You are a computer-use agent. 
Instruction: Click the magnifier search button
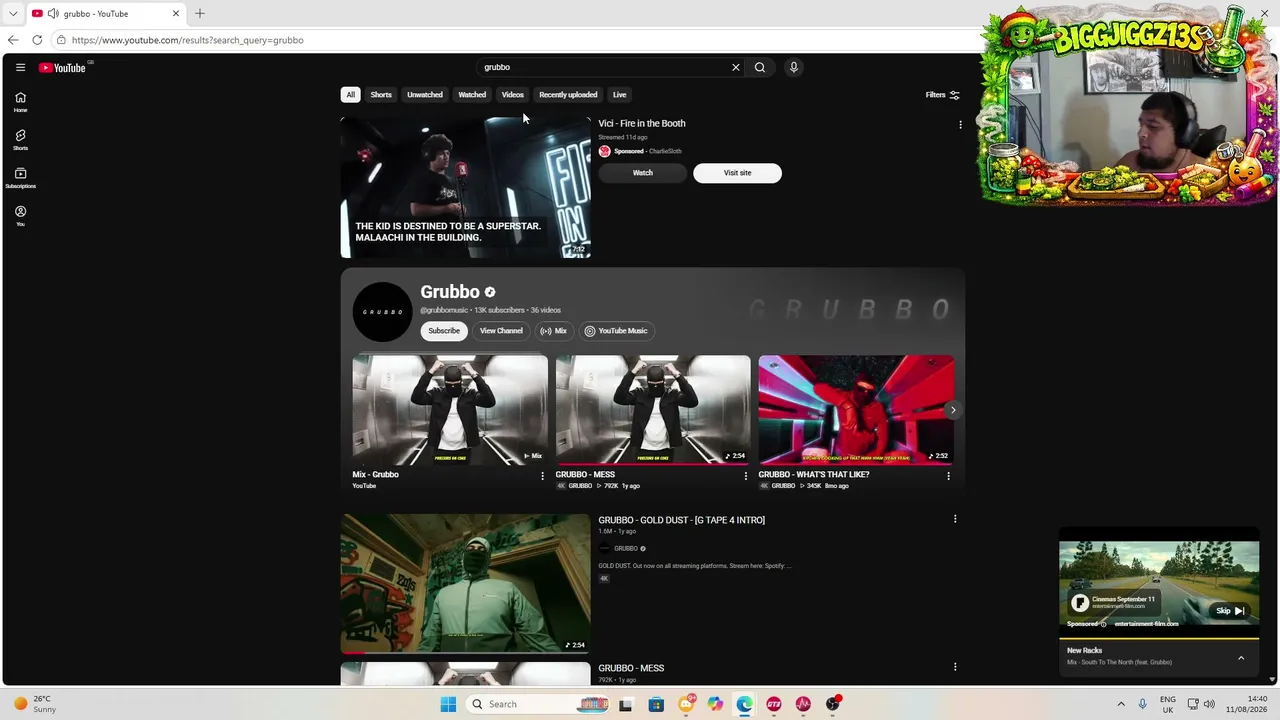click(760, 68)
